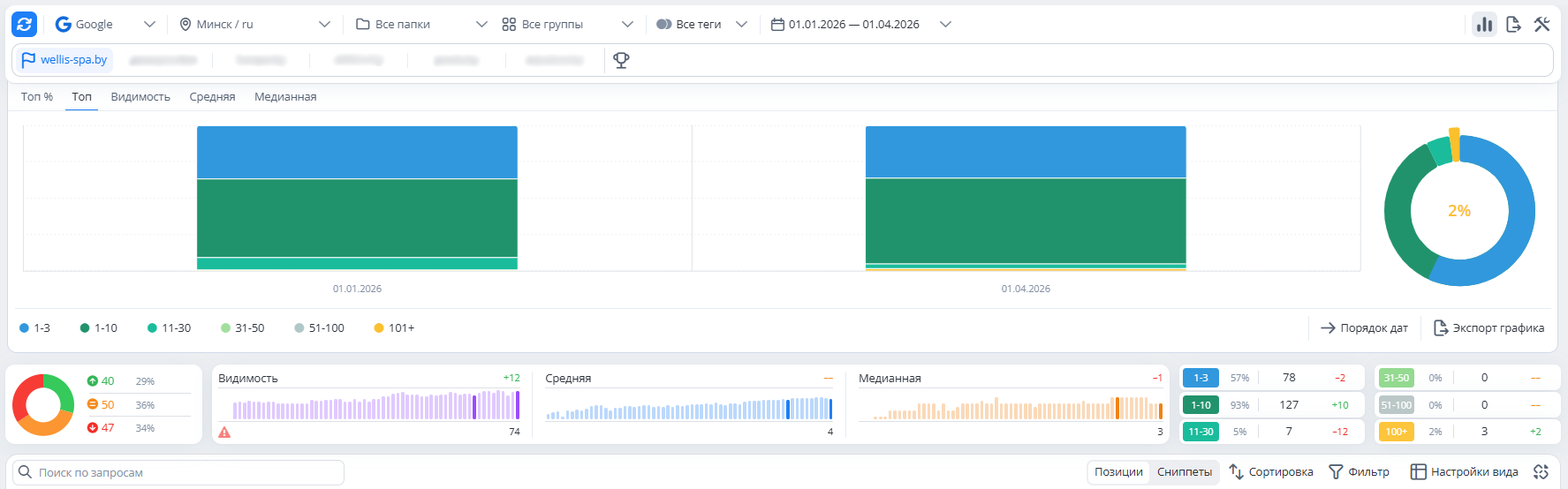The height and width of the screenshot is (489, 1568).
Task: Click Порядок дат button
Action: pyautogui.click(x=1365, y=328)
